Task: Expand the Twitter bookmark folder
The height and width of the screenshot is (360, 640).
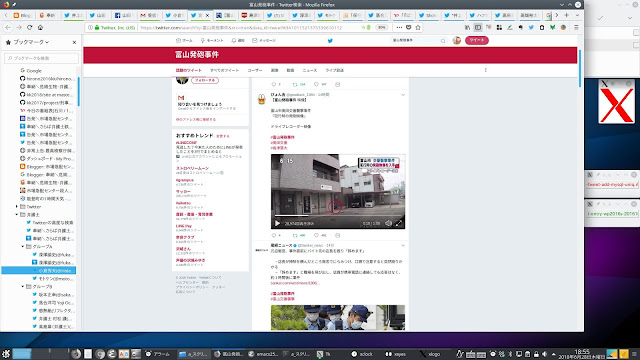Action: [17, 207]
